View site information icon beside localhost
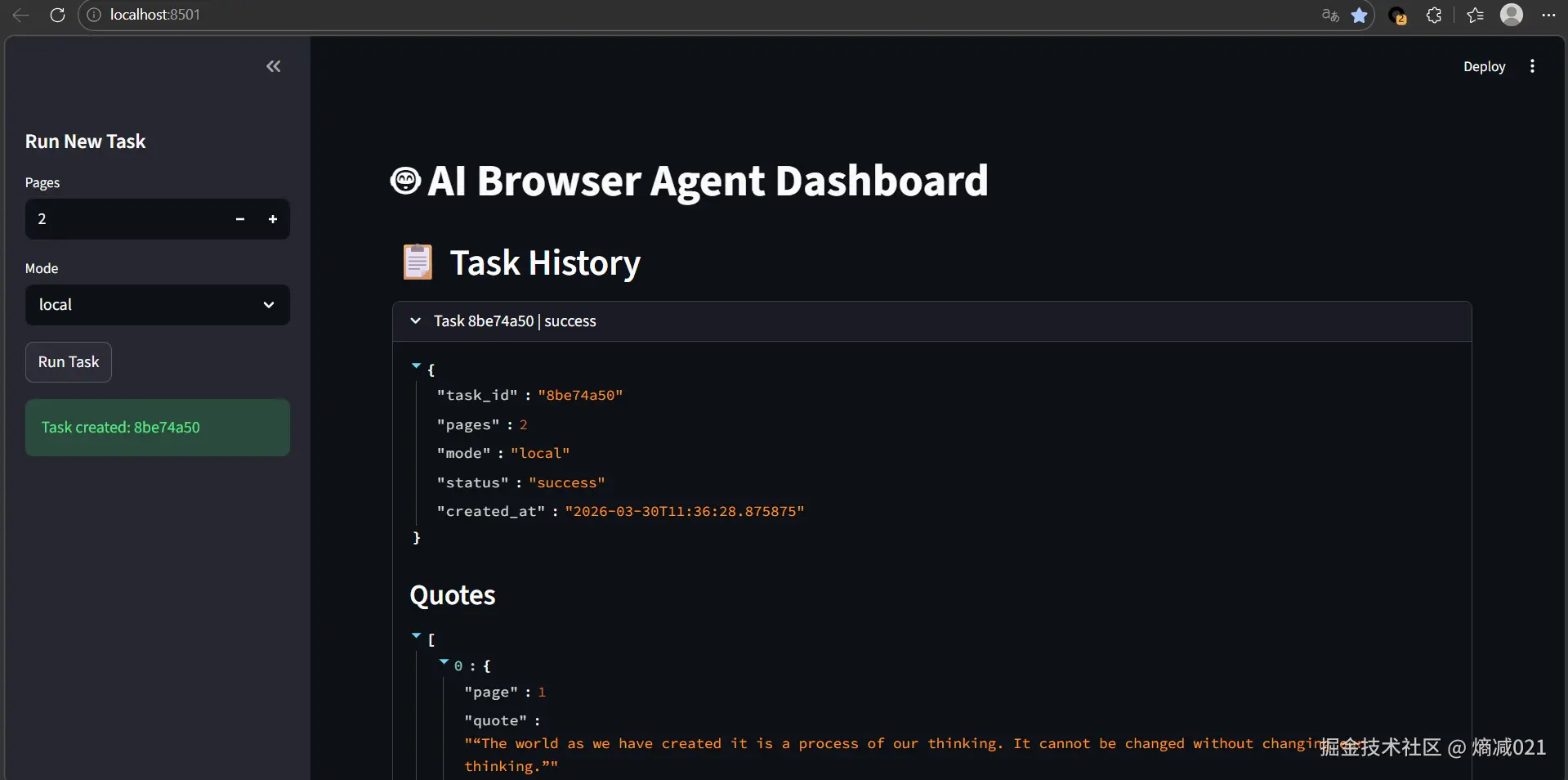Screen dimensions: 1568x780 coord(94,15)
